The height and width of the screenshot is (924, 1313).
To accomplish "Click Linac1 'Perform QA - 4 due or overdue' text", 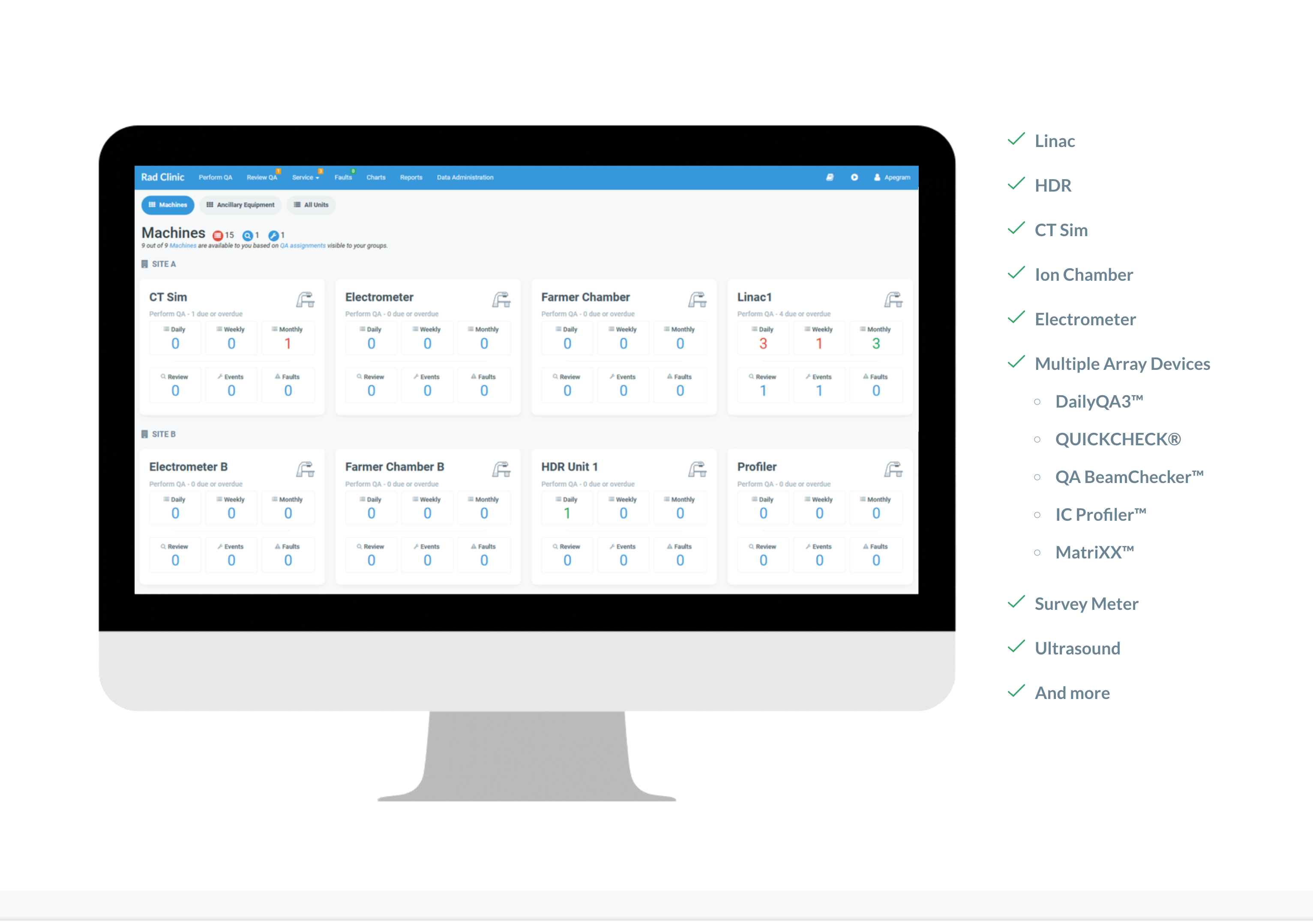I will tap(783, 314).
